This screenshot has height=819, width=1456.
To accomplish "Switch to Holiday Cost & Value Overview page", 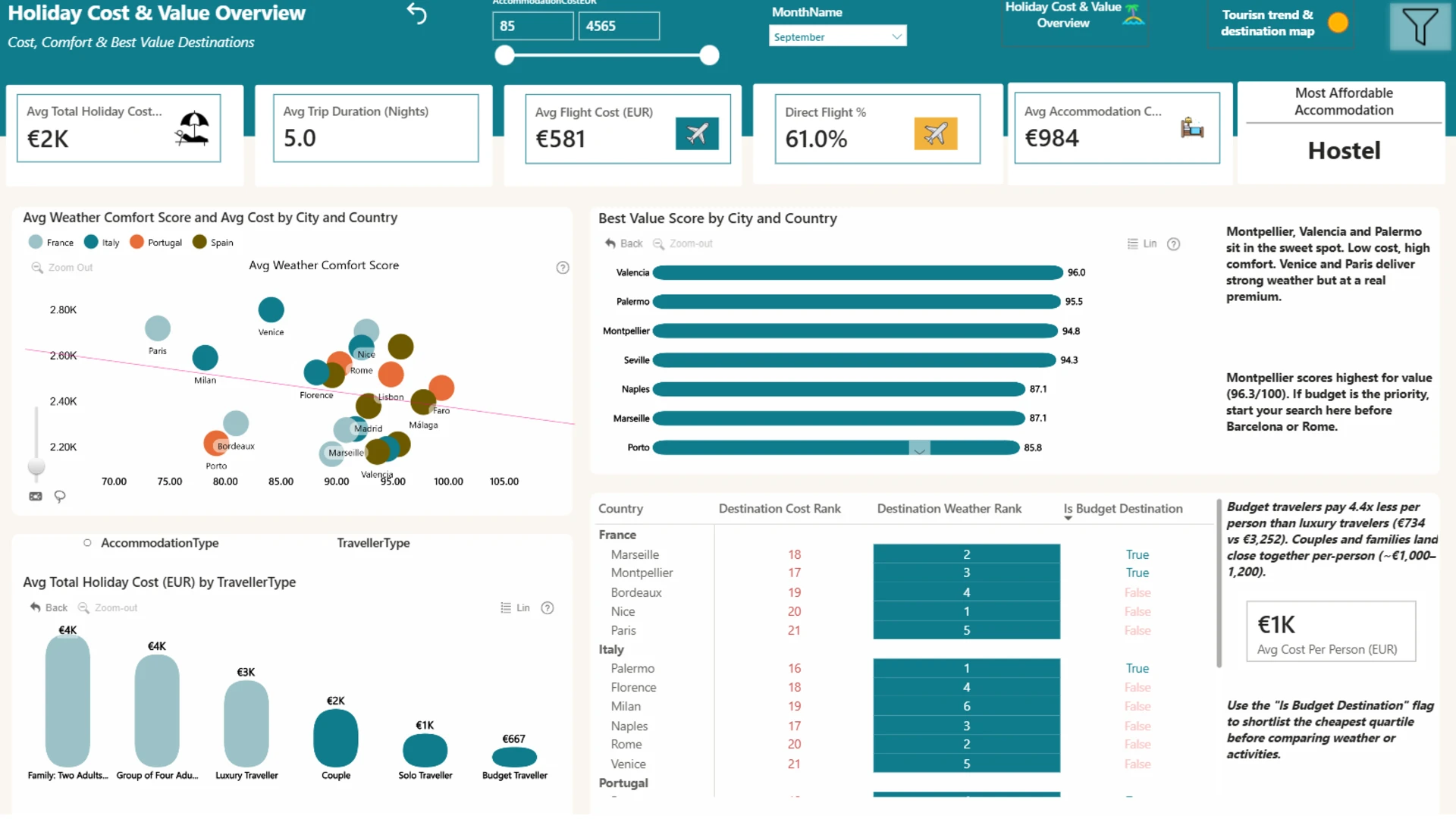I will pos(1074,16).
